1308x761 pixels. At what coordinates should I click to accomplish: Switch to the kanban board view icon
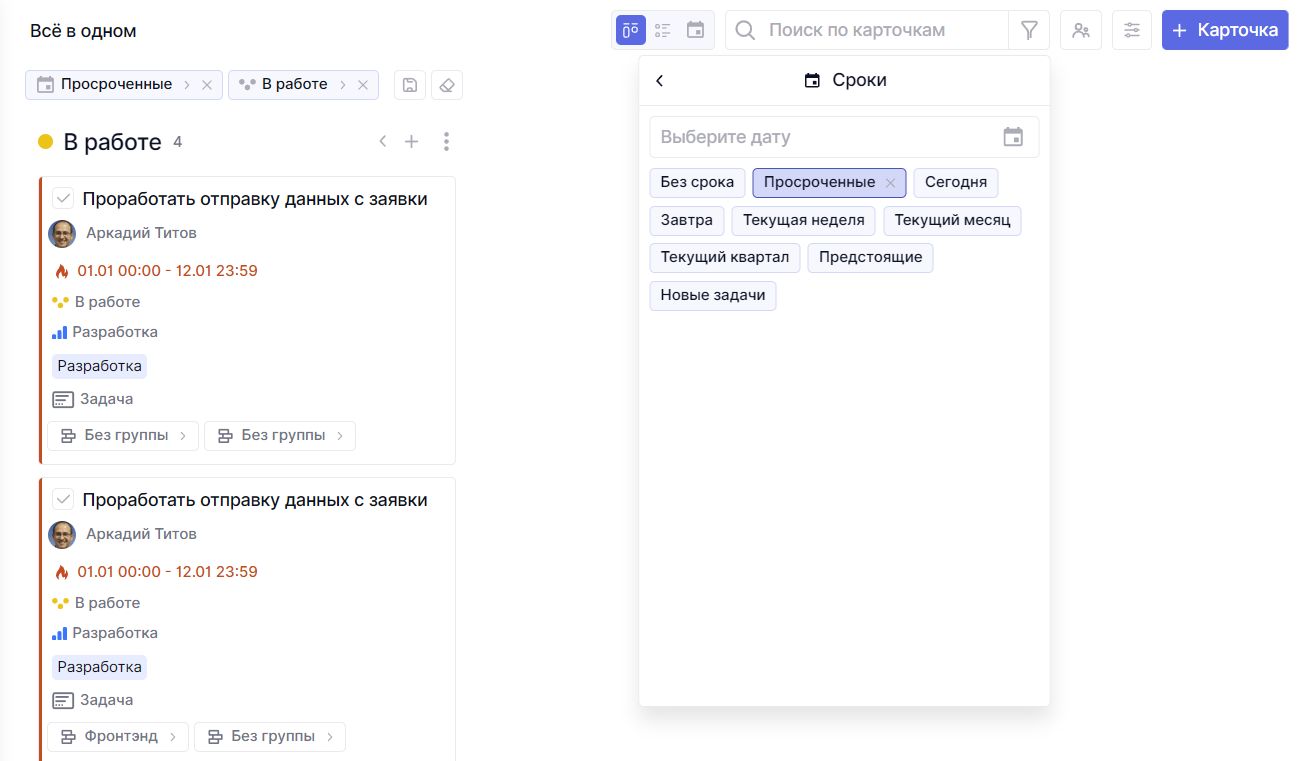coord(631,30)
